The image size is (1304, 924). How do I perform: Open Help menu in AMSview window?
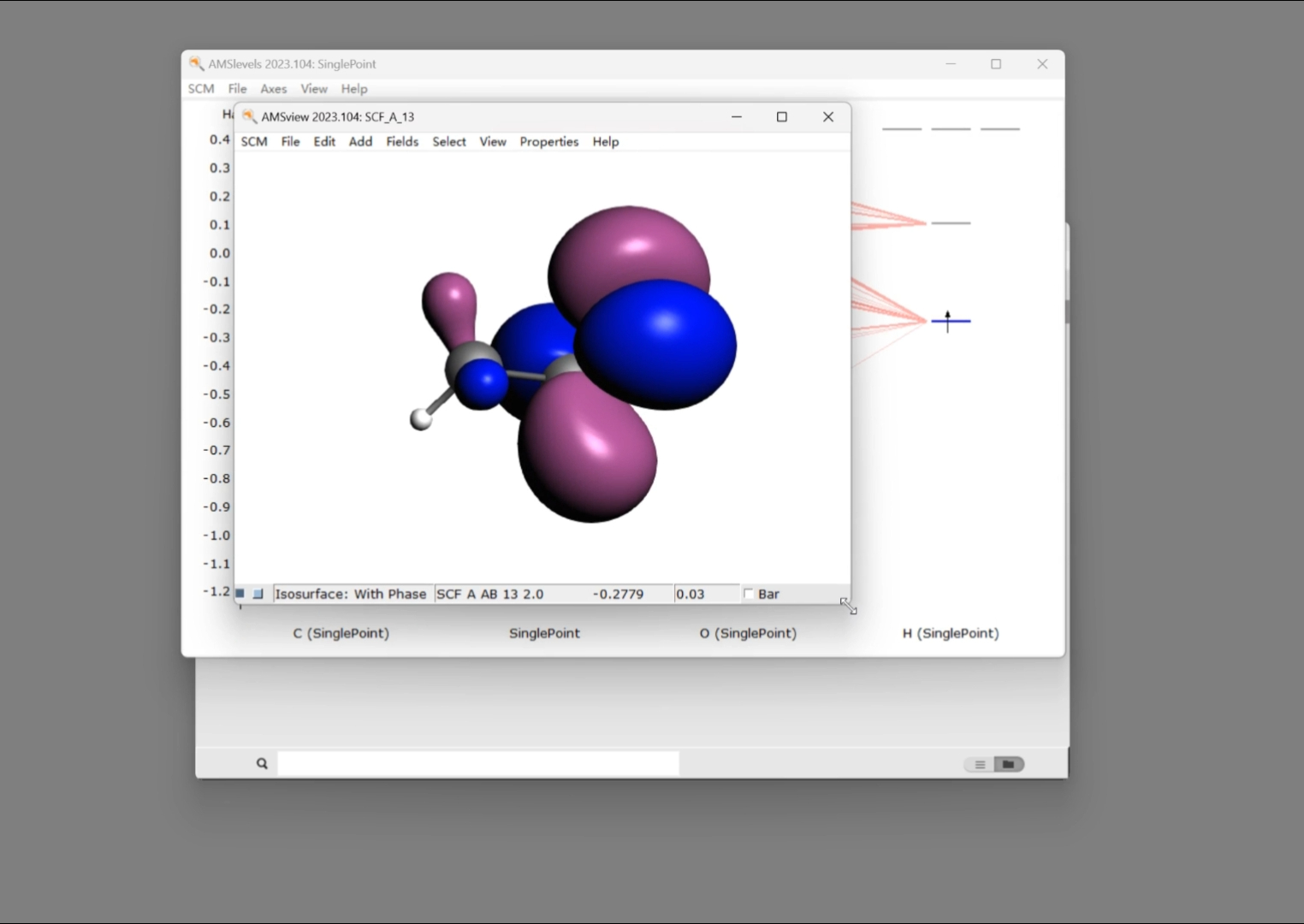606,142
